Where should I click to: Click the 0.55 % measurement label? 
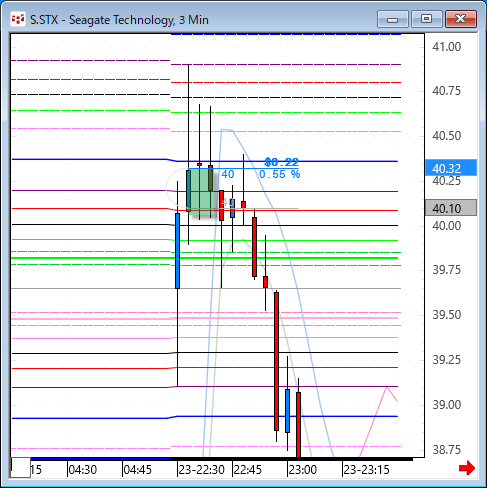pos(279,174)
